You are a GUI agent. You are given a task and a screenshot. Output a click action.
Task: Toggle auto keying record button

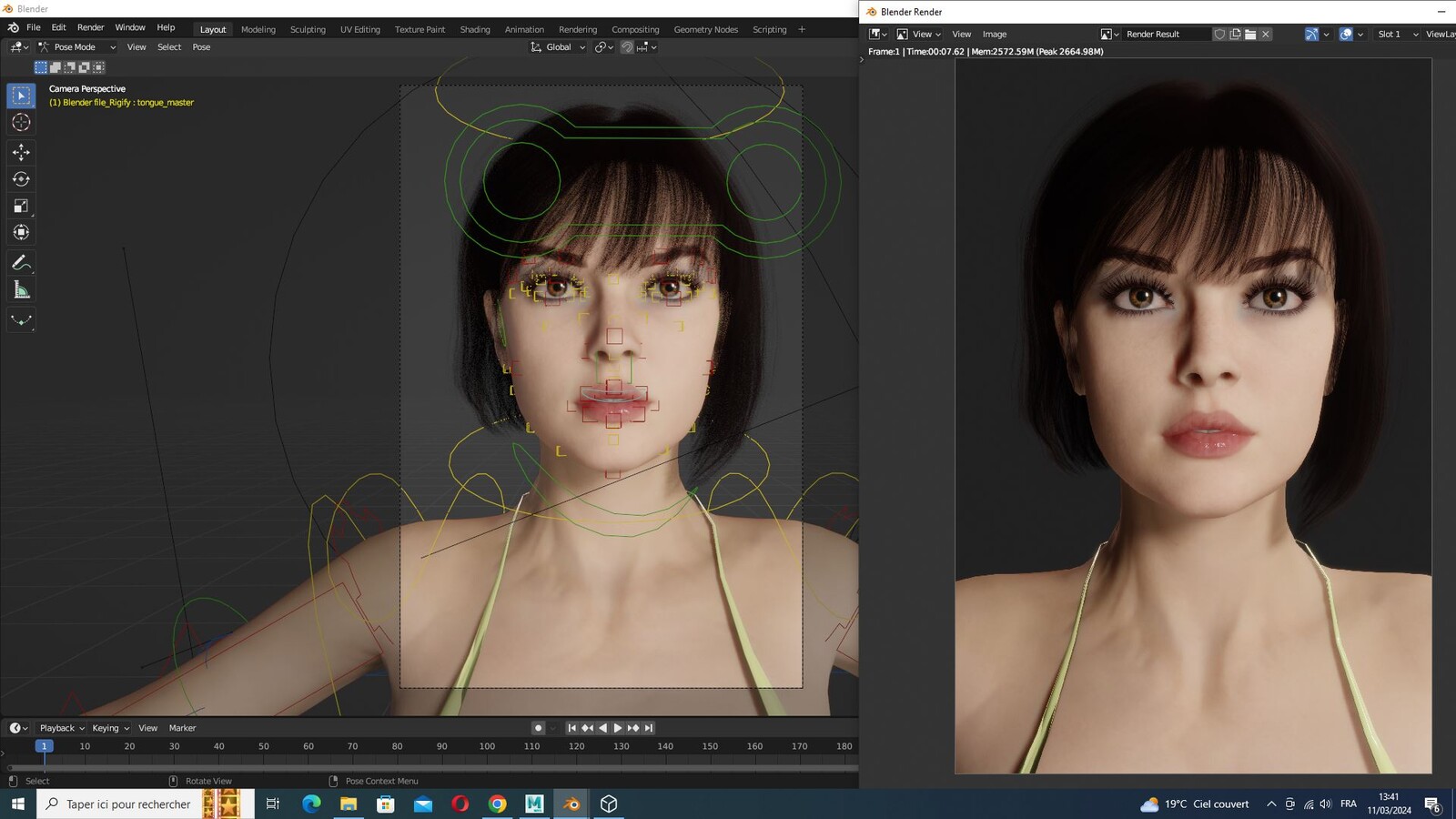538,728
